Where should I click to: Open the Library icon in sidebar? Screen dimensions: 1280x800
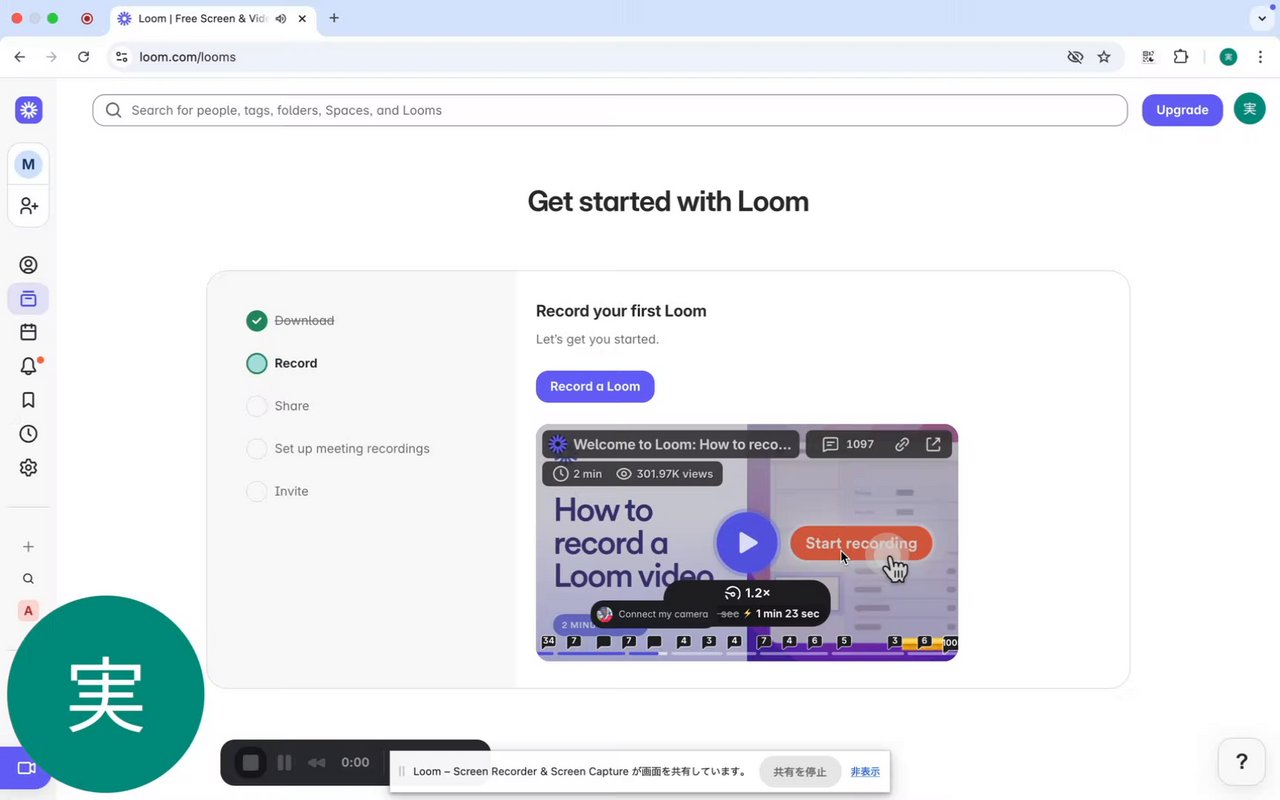[28, 299]
